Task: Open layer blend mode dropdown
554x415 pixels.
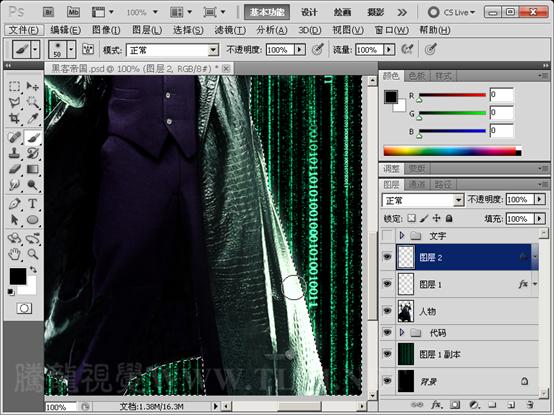Action: coord(459,201)
